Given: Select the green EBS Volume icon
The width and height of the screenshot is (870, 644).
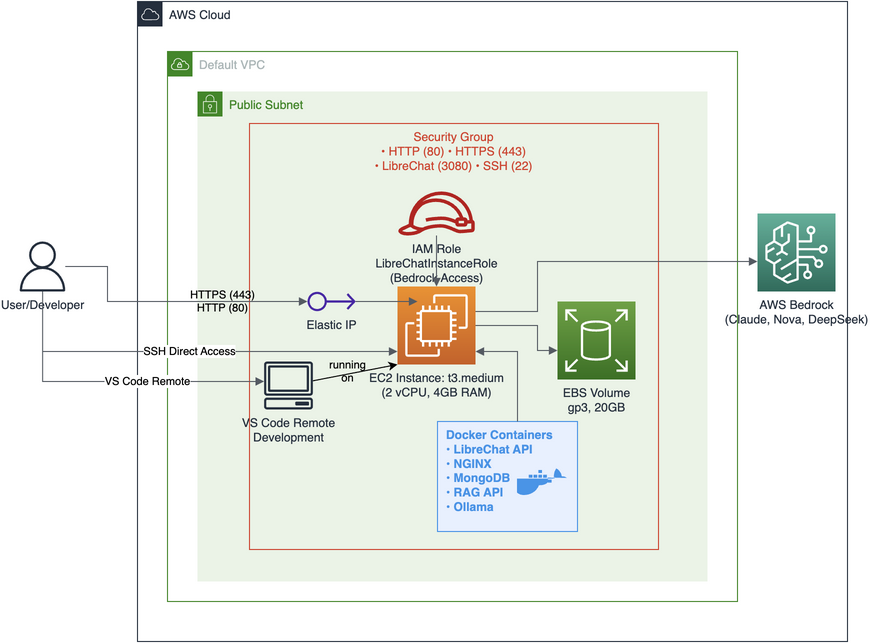Looking at the screenshot, I should click(596, 341).
